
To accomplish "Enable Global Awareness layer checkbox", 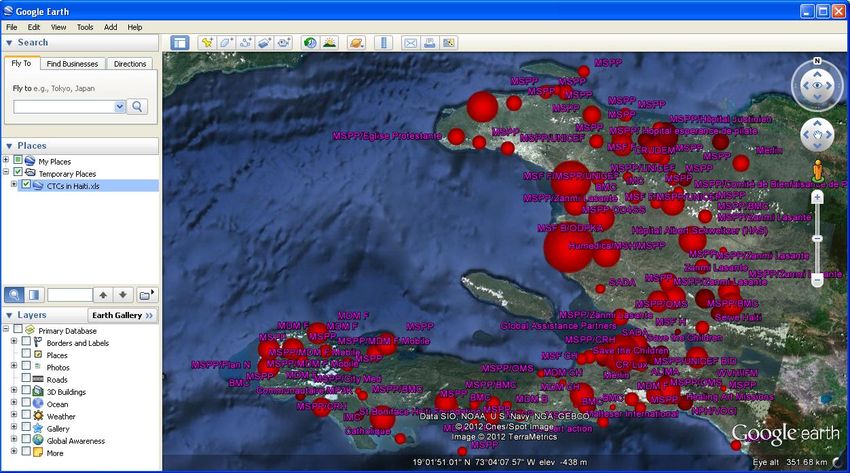I will pyautogui.click(x=26, y=439).
